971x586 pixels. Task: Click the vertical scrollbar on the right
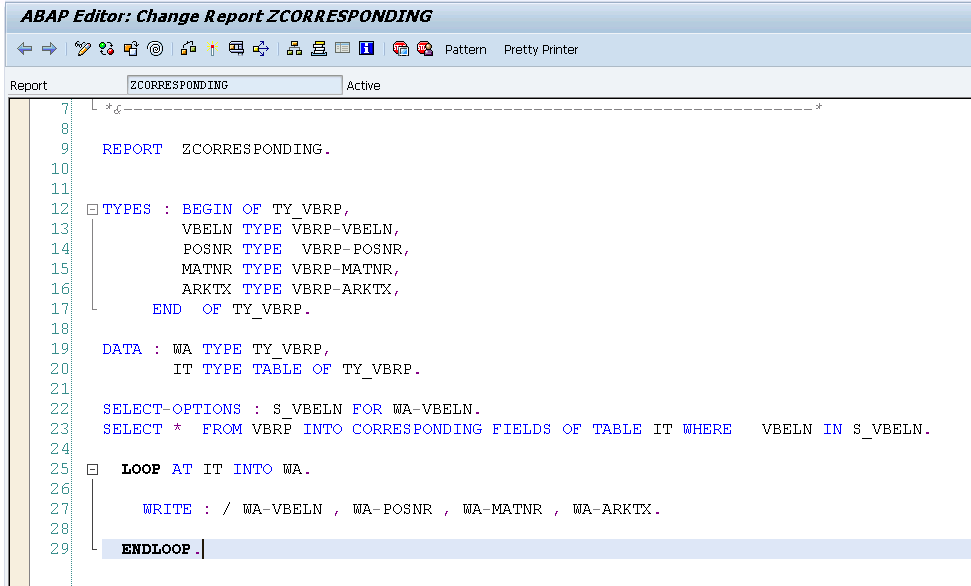coord(964,300)
